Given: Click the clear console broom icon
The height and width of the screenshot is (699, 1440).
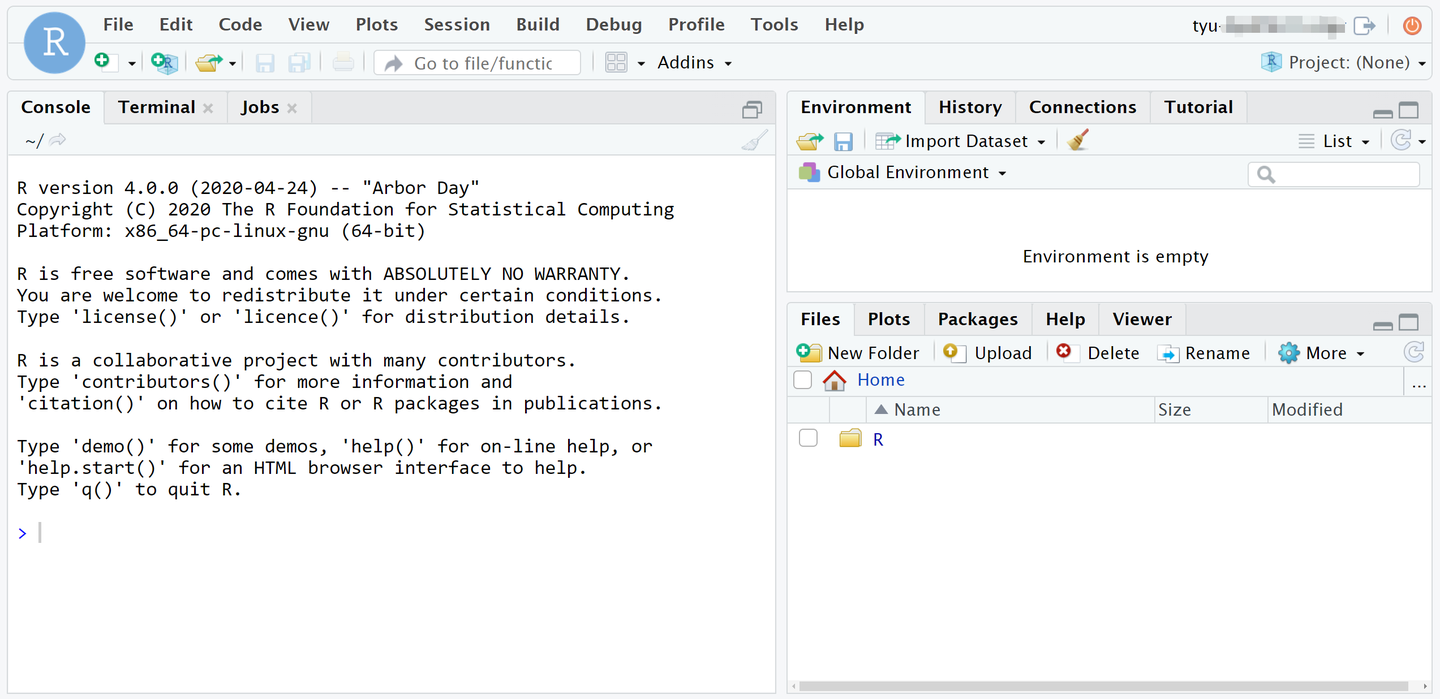Looking at the screenshot, I should pyautogui.click(x=755, y=141).
